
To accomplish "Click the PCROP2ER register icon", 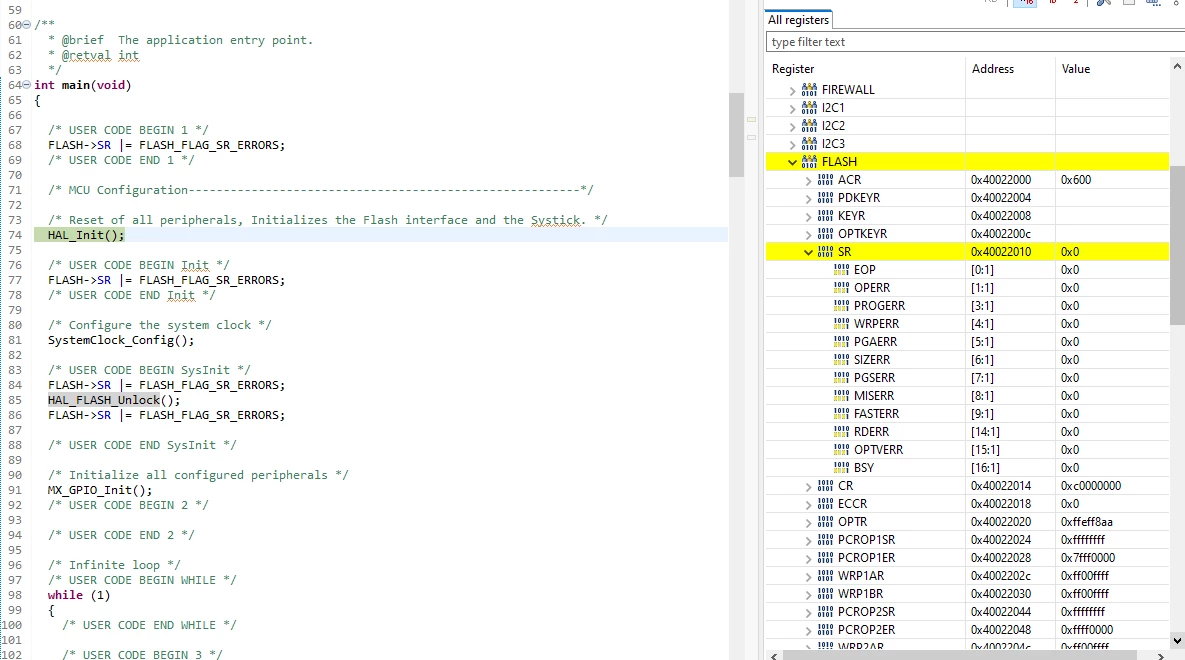I will point(825,630).
